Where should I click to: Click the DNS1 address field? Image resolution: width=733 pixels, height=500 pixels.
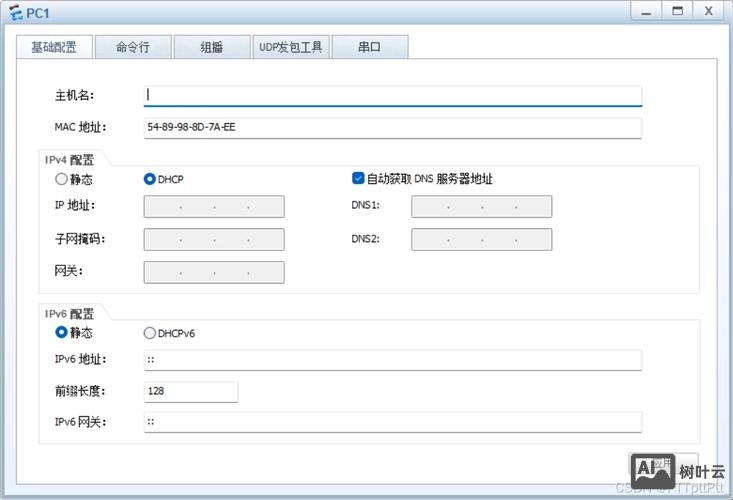(x=481, y=207)
